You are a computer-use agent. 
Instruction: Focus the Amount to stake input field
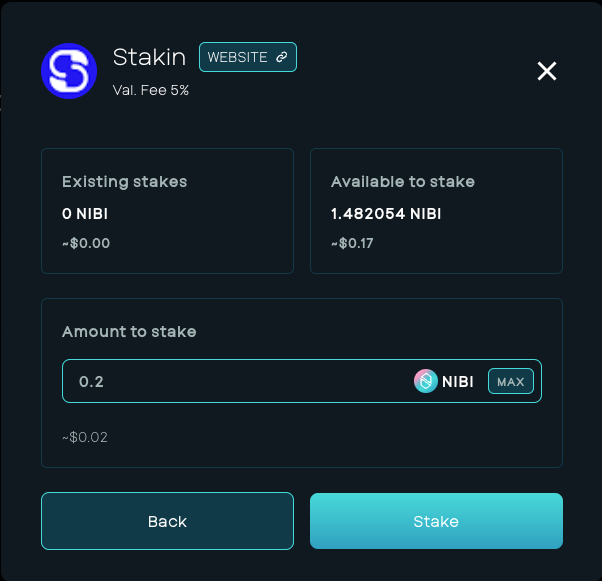pyautogui.click(x=238, y=381)
